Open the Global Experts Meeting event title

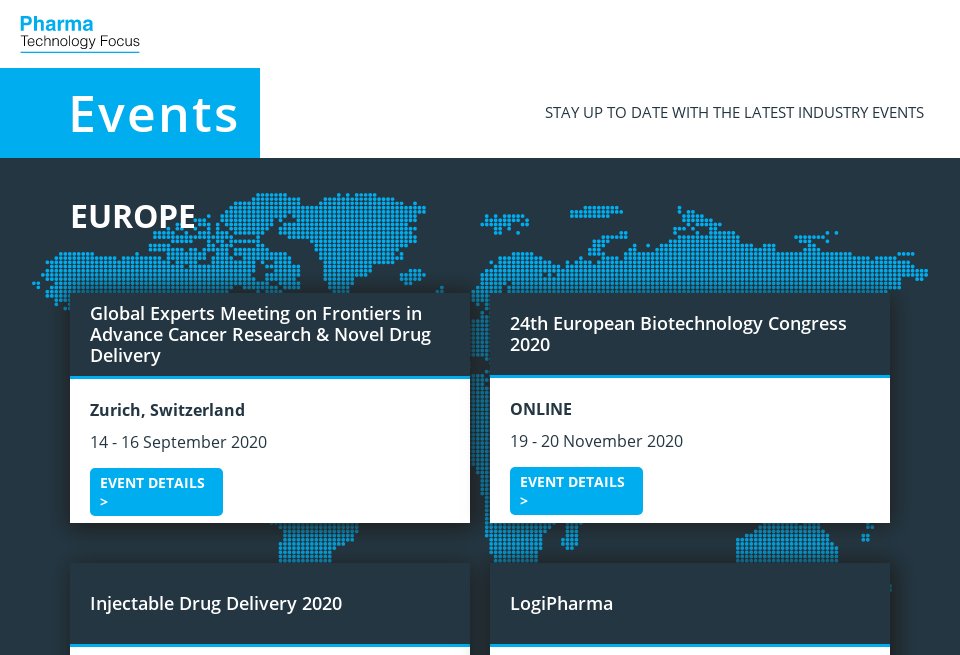260,335
